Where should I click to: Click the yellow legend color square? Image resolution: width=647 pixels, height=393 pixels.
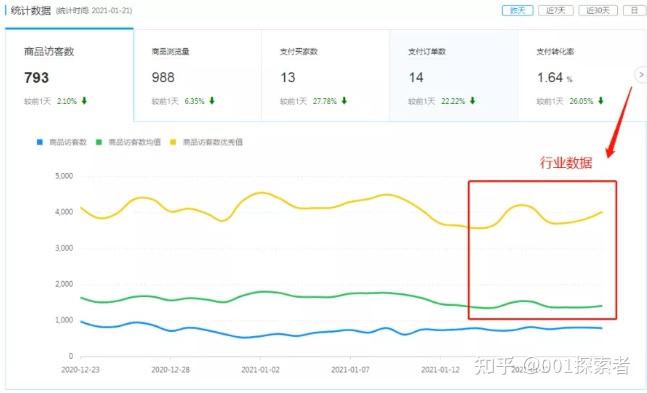coord(173,142)
